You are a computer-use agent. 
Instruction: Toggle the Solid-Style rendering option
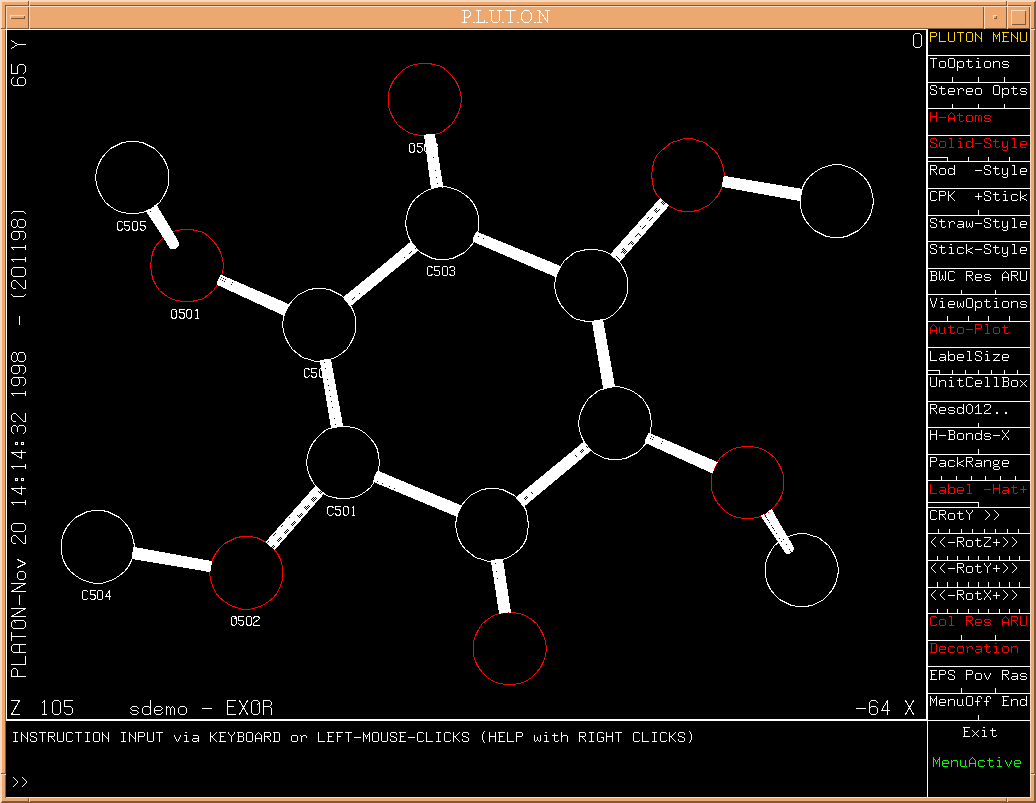pyautogui.click(x=977, y=143)
